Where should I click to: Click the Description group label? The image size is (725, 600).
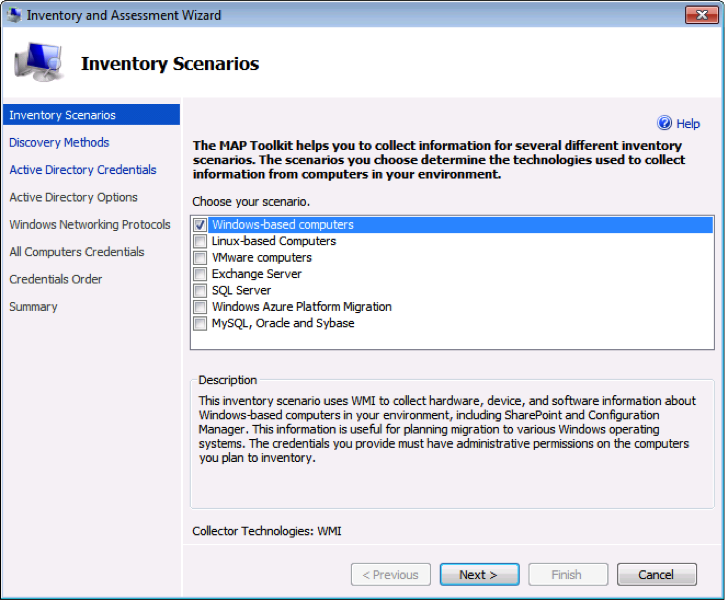(227, 380)
